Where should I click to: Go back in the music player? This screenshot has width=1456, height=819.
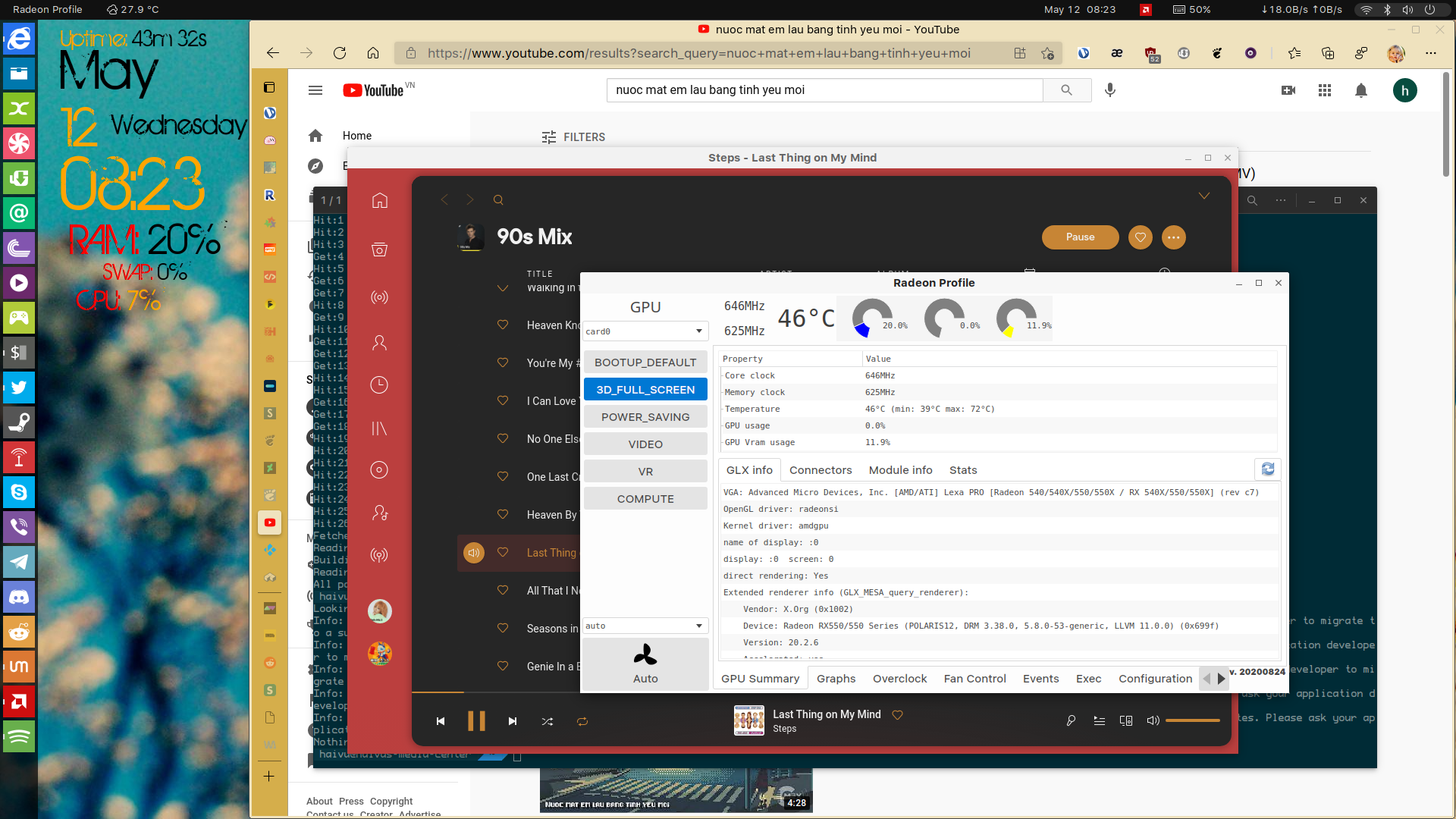click(x=444, y=200)
